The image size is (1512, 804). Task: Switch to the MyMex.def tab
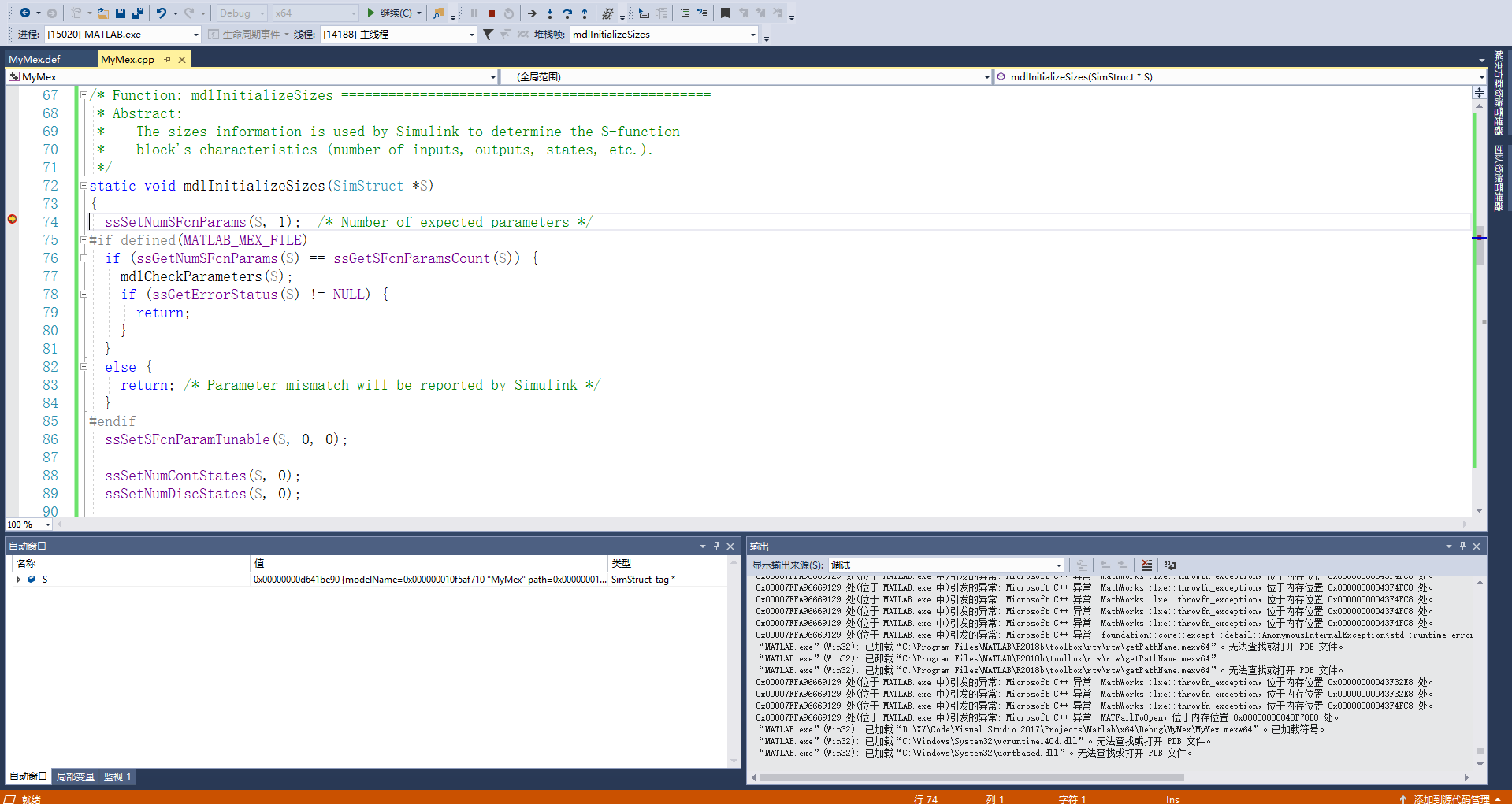pyautogui.click(x=35, y=58)
